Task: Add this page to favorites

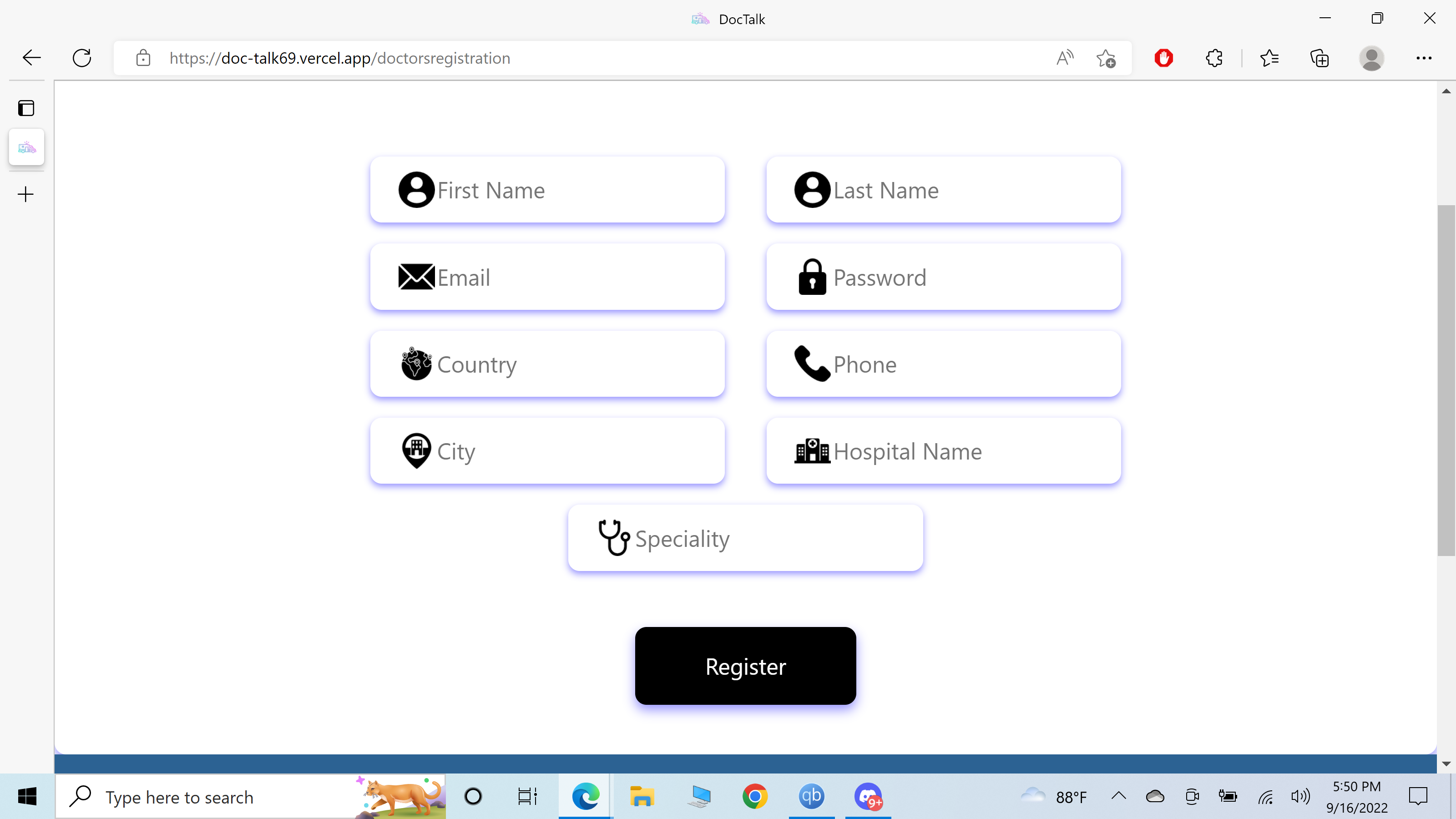Action: (1106, 58)
